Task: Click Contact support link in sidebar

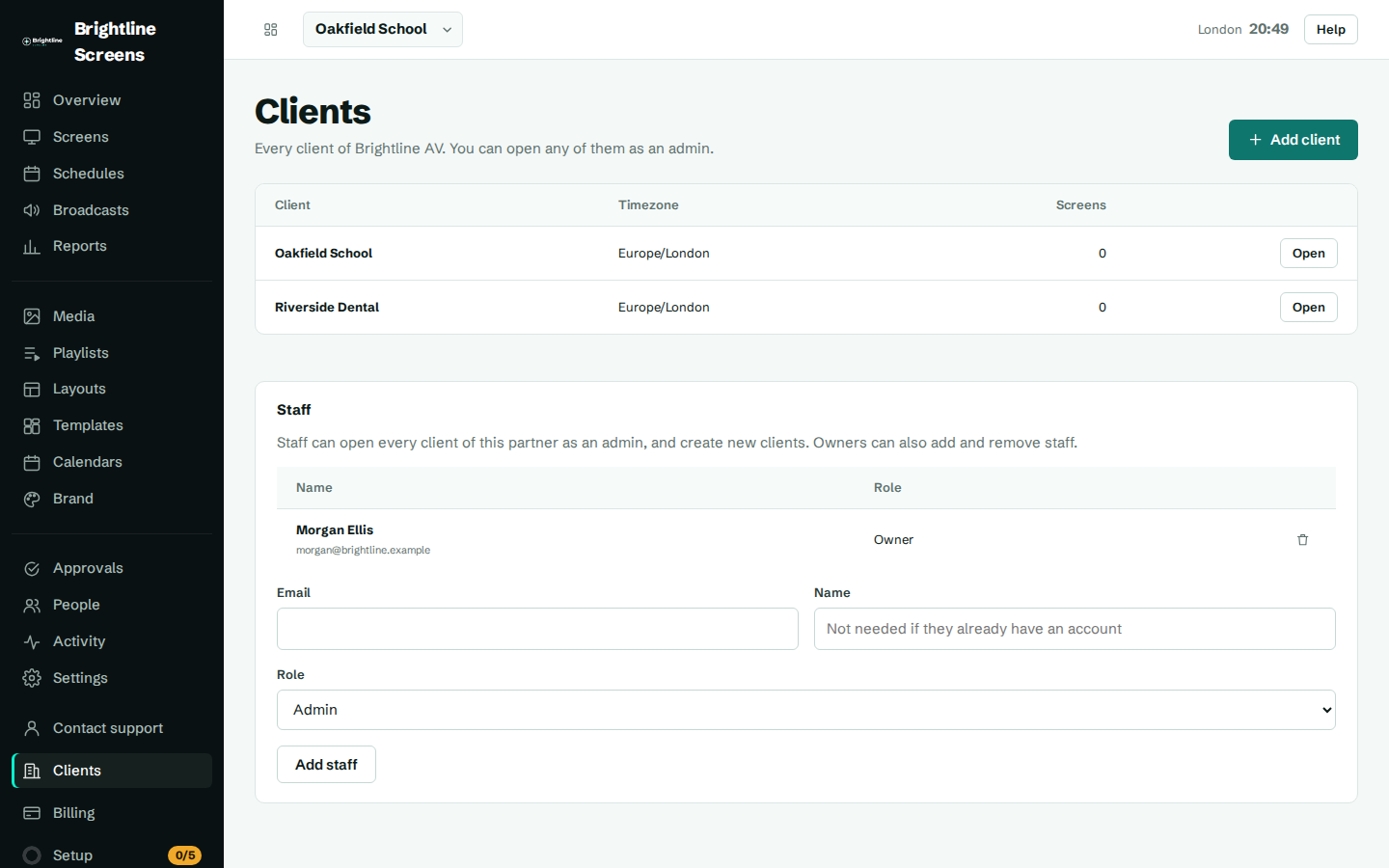Action: pyautogui.click(x=112, y=728)
